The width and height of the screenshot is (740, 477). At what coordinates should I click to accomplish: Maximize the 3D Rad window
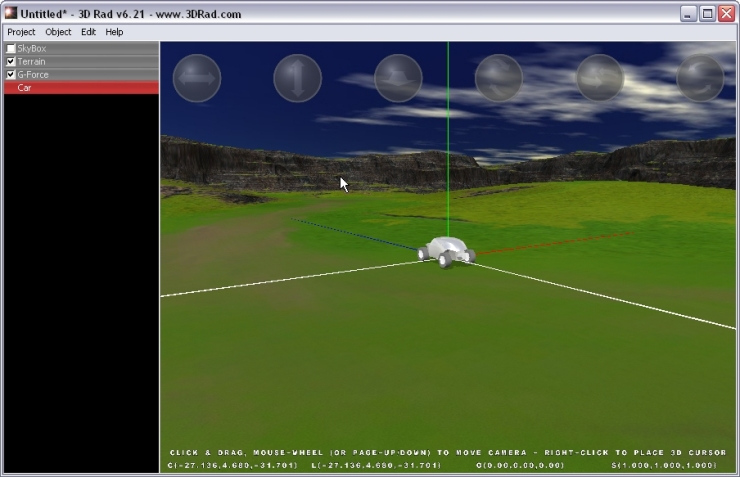pyautogui.click(x=707, y=14)
